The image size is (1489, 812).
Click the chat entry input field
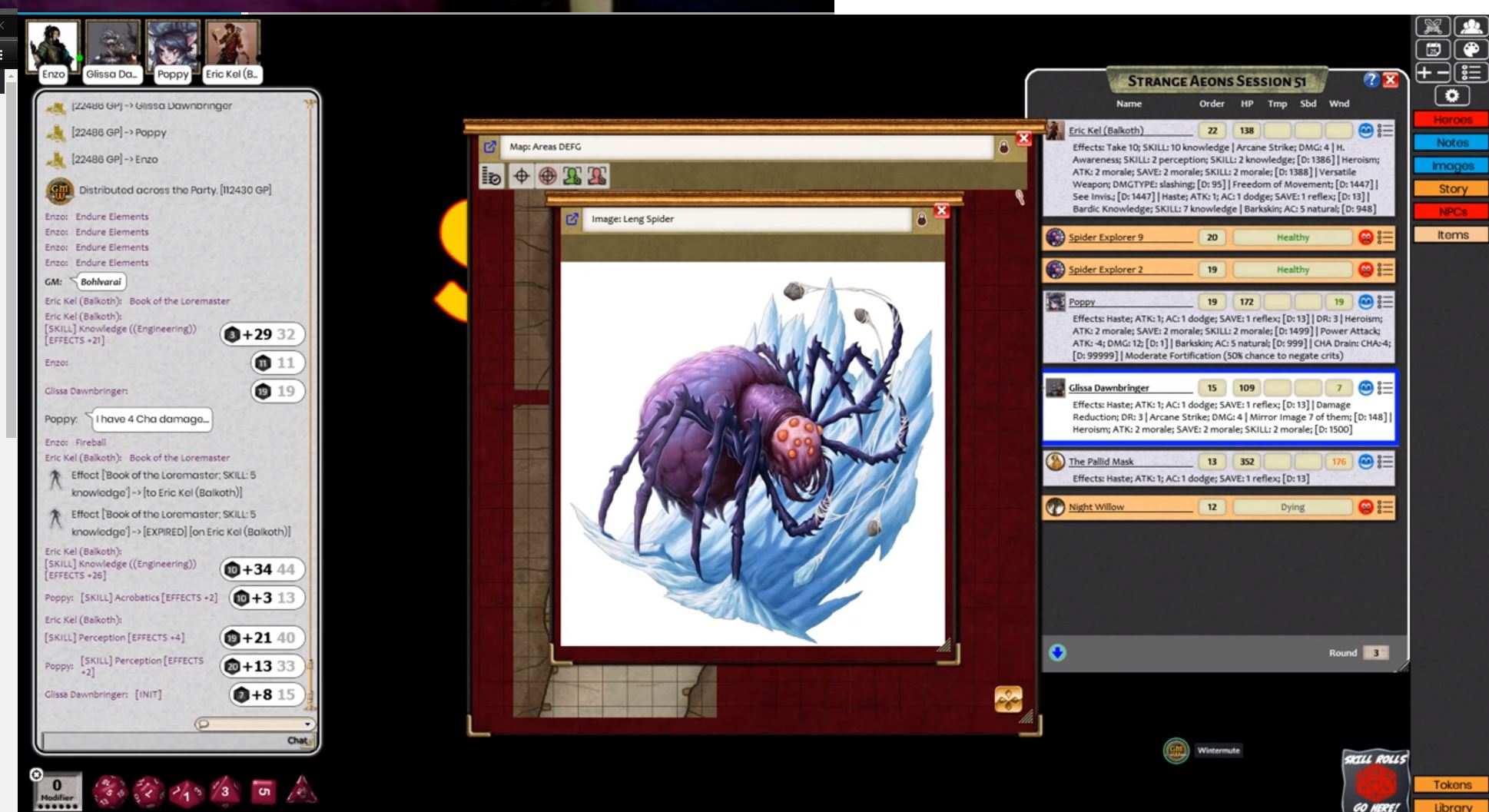click(165, 741)
